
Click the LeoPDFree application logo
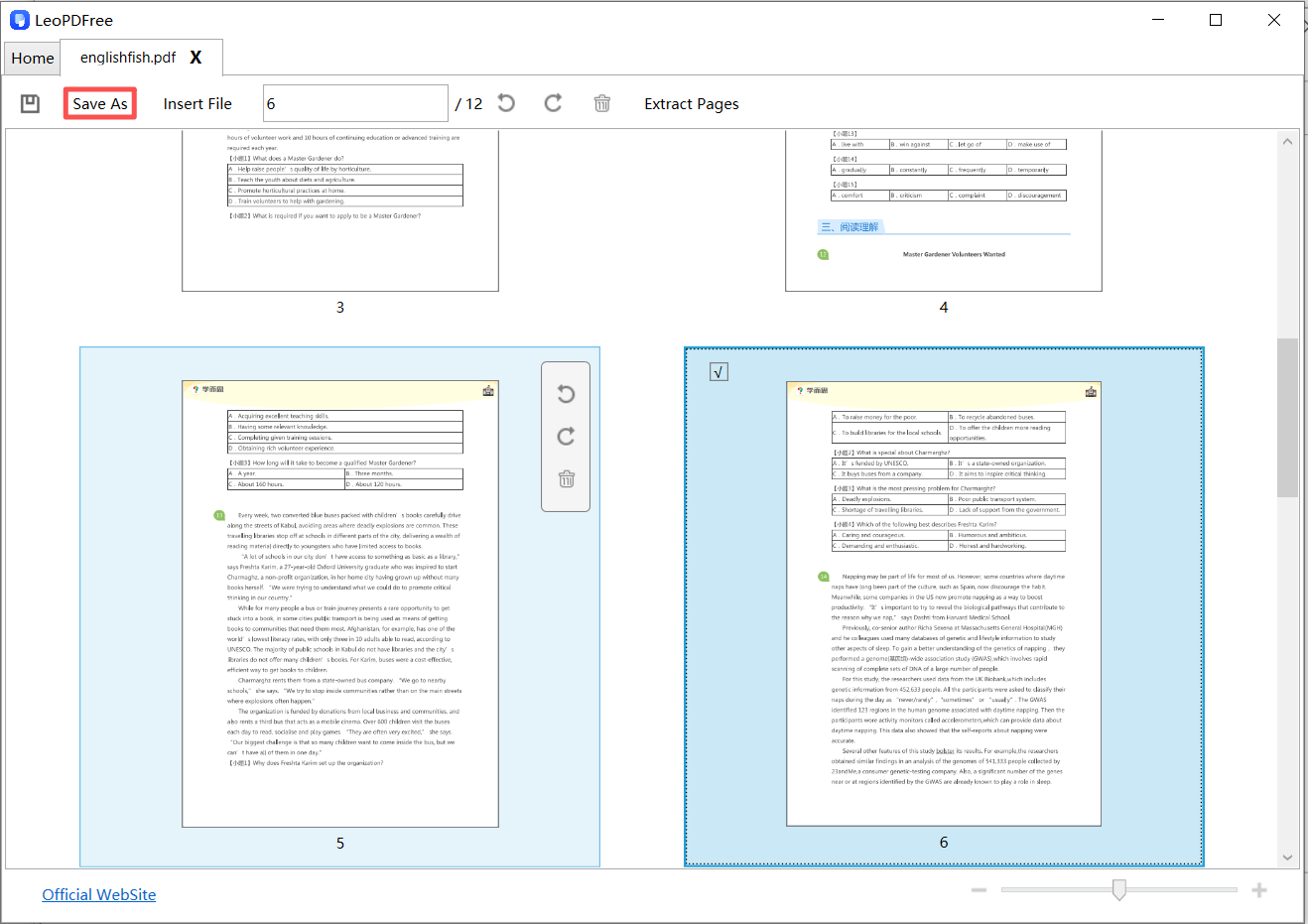click(19, 19)
